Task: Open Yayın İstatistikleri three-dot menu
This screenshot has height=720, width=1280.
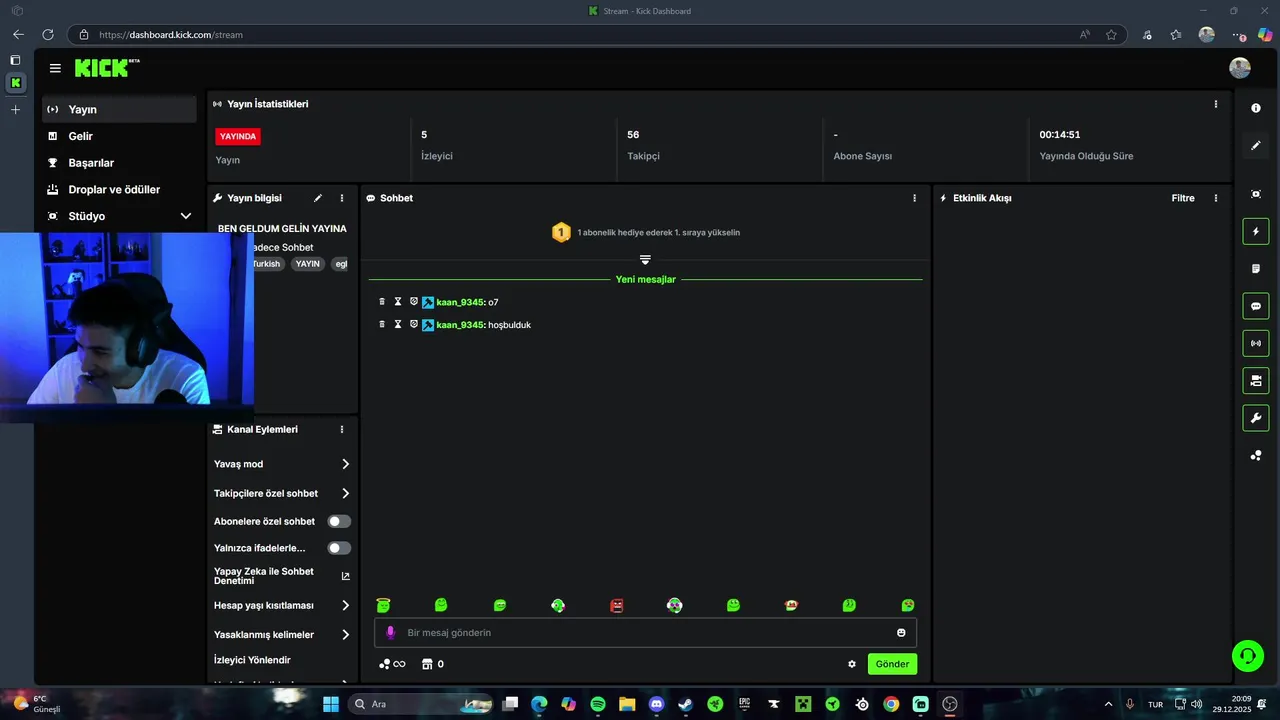Action: coord(1216,104)
